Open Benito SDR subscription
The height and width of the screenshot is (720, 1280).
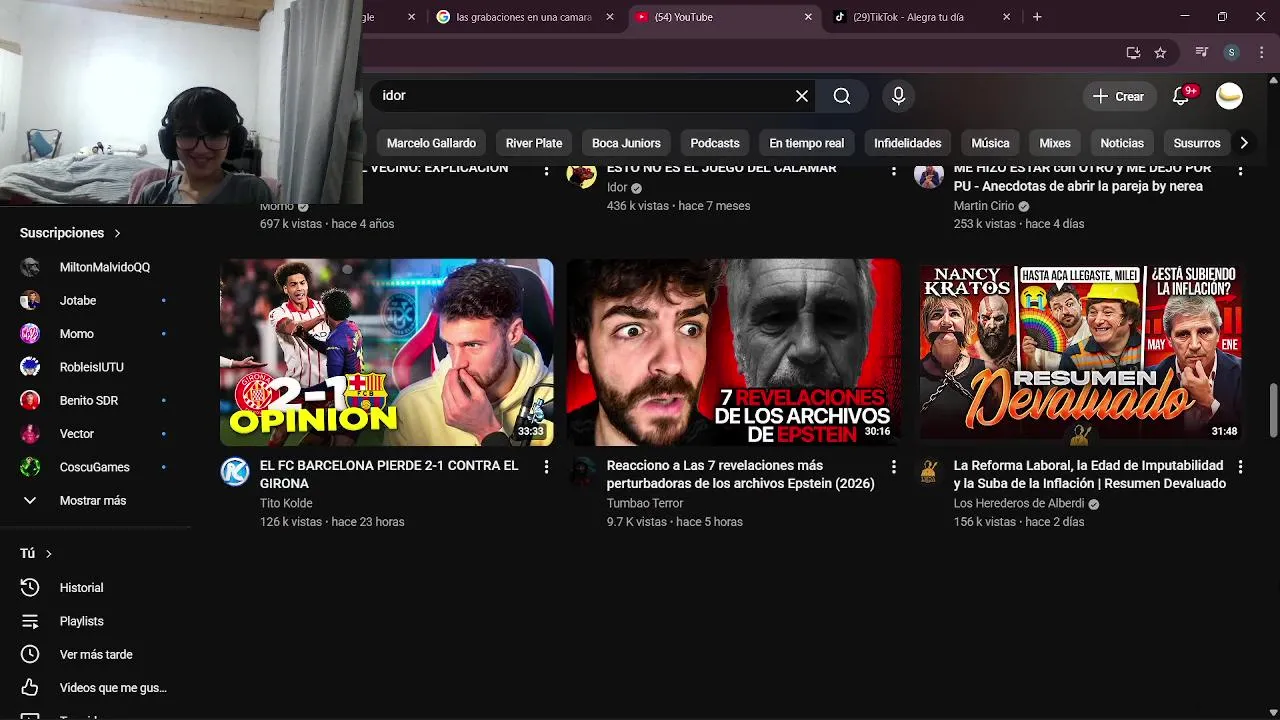[95, 400]
